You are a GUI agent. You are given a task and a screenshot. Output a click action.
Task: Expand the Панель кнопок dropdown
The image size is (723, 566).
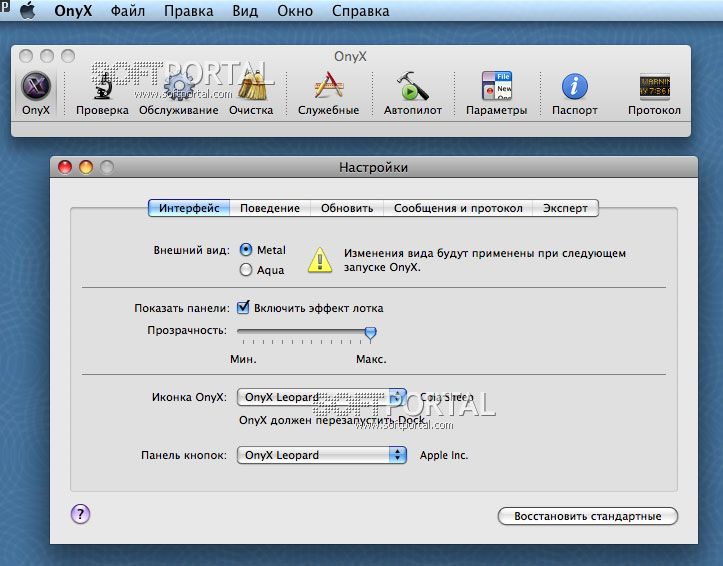click(x=321, y=455)
